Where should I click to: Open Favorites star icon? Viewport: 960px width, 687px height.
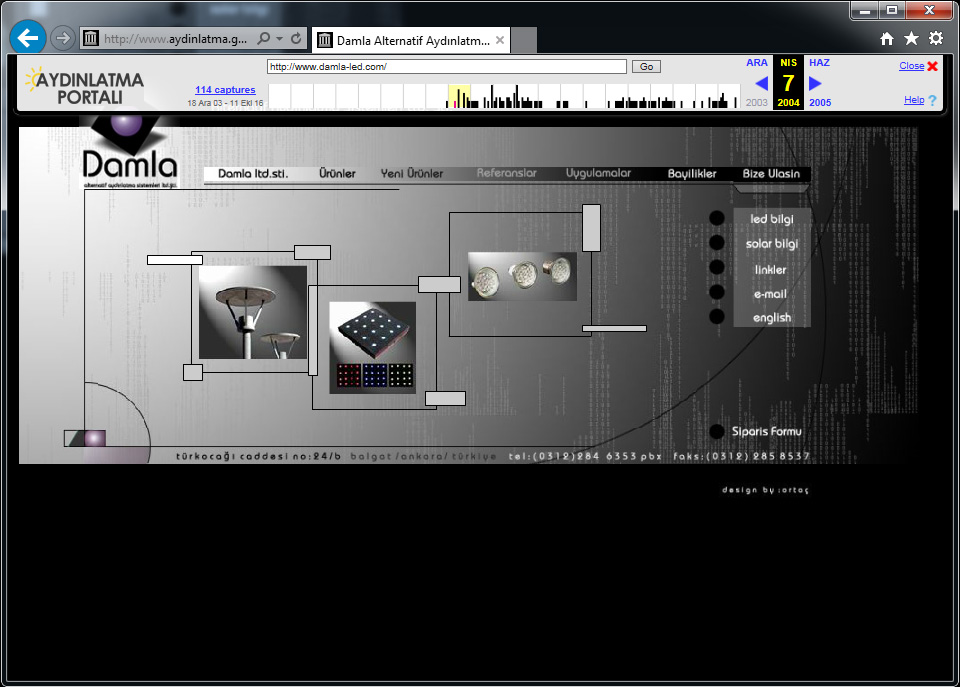pos(911,39)
